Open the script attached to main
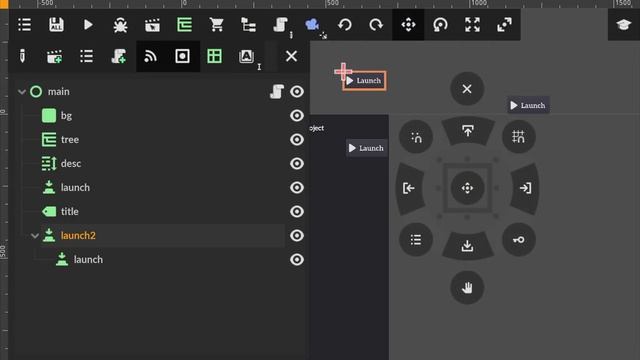The width and height of the screenshot is (640, 360). click(x=277, y=91)
